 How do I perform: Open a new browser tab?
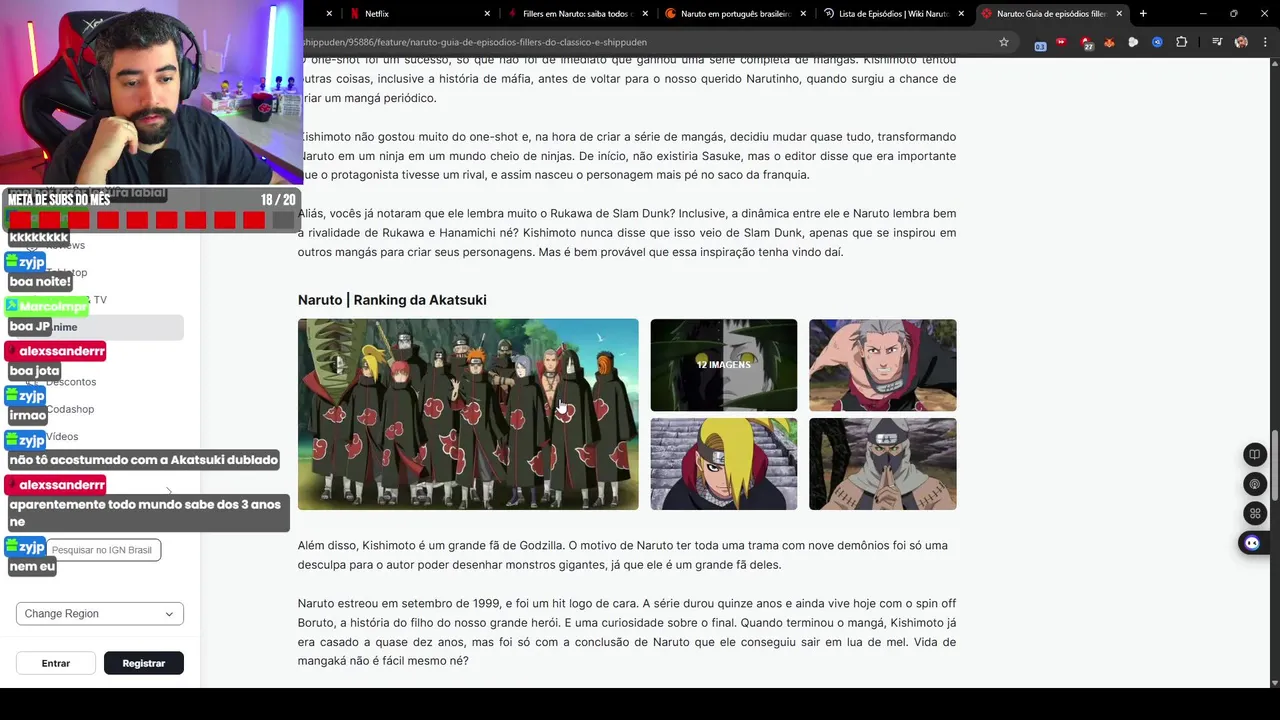click(x=1143, y=13)
